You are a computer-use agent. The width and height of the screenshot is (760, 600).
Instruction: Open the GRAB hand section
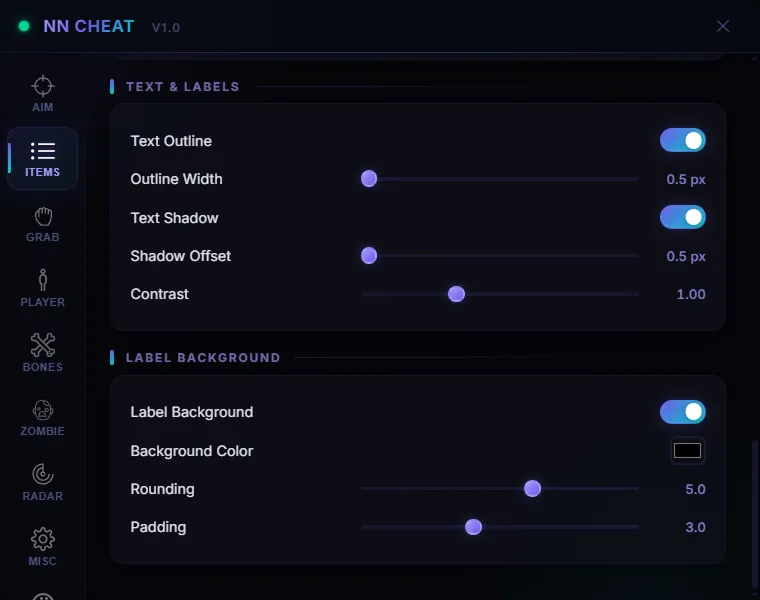point(43,223)
